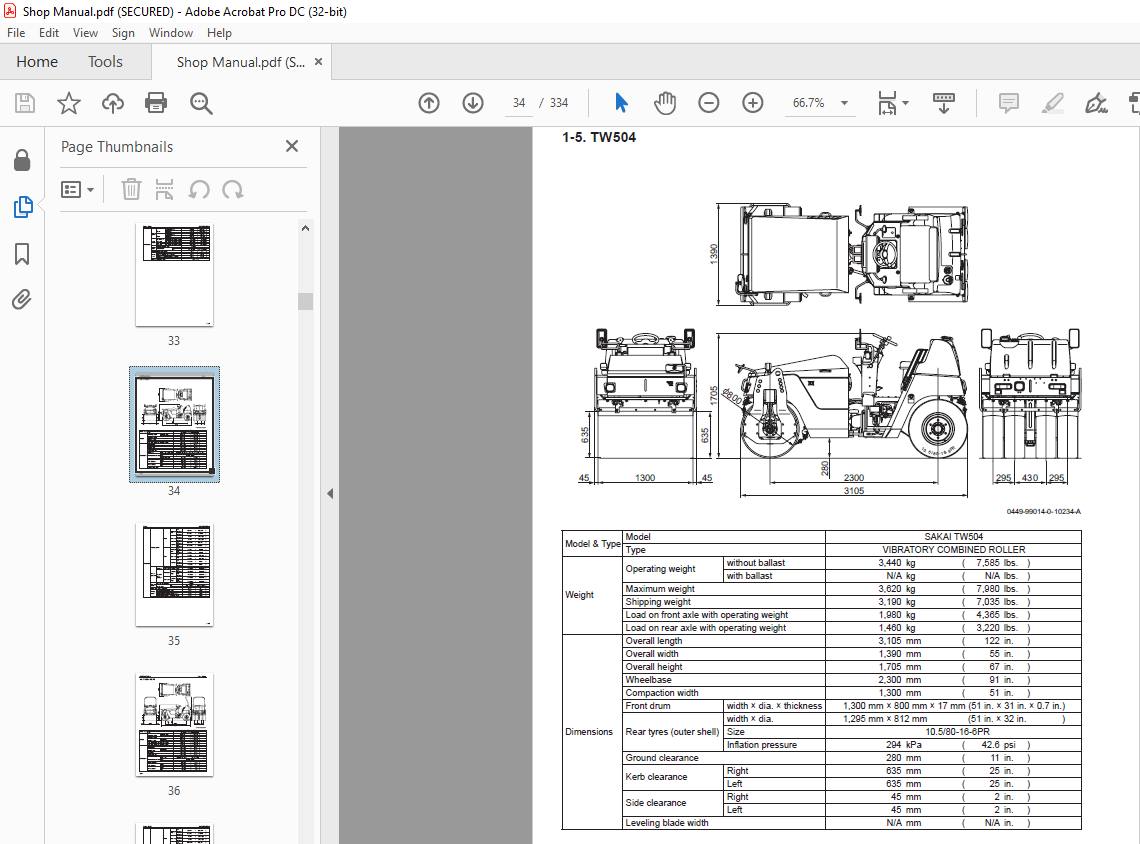This screenshot has height=844, width=1140.
Task: Select page 34 thumbnail
Action: [x=174, y=425]
